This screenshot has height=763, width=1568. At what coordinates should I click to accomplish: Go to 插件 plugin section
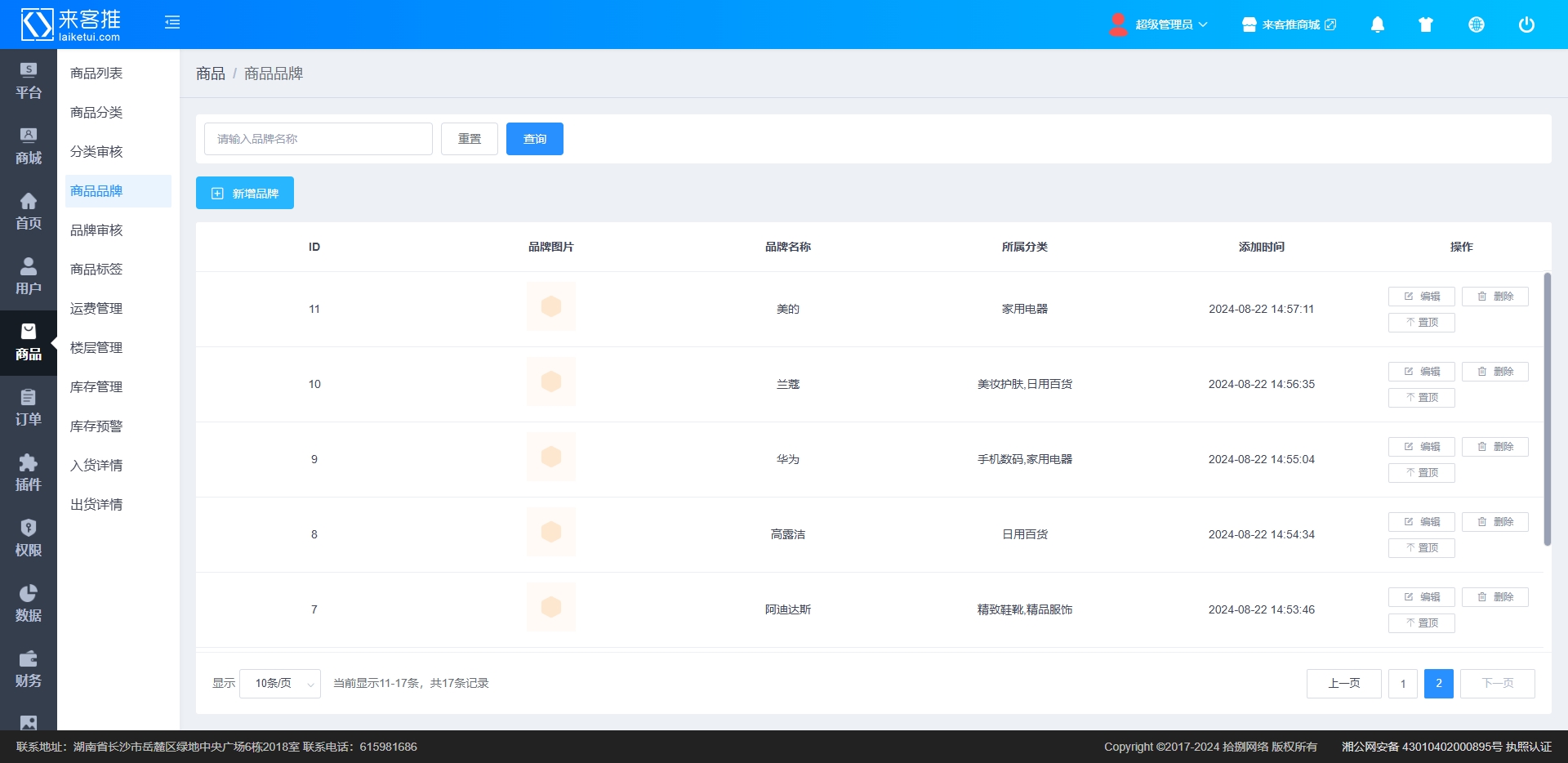coord(29,473)
